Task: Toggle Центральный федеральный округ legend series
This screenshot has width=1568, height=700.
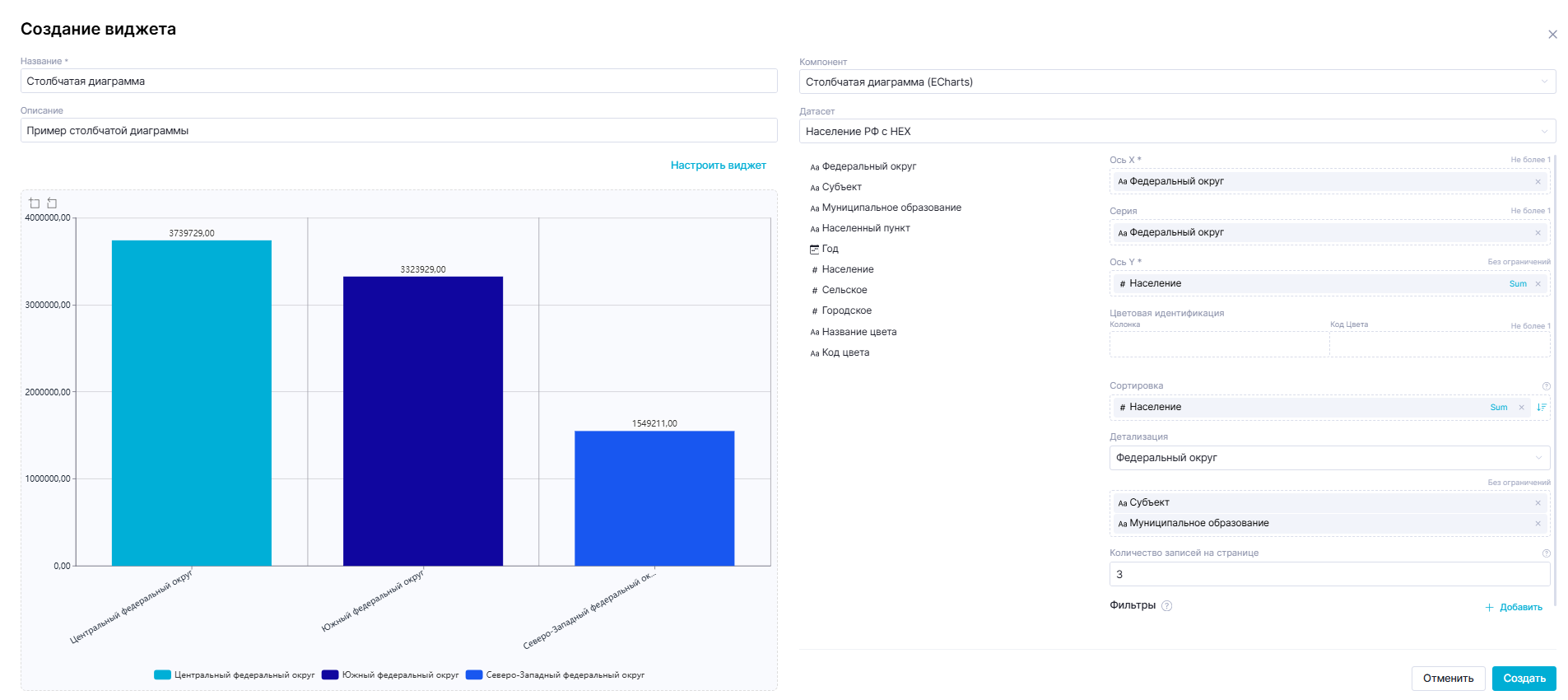Action: pyautogui.click(x=235, y=675)
